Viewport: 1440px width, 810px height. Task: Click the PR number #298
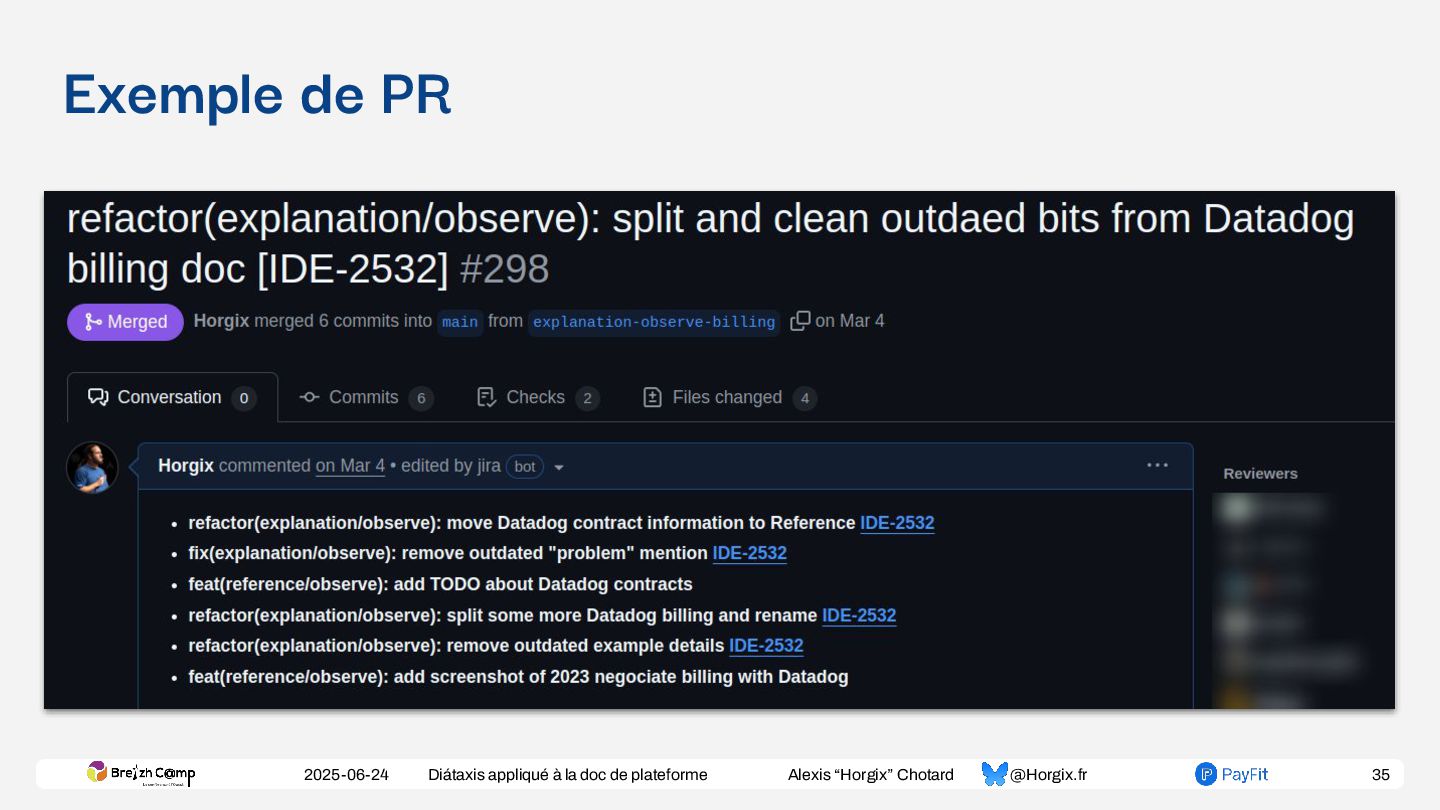point(504,269)
